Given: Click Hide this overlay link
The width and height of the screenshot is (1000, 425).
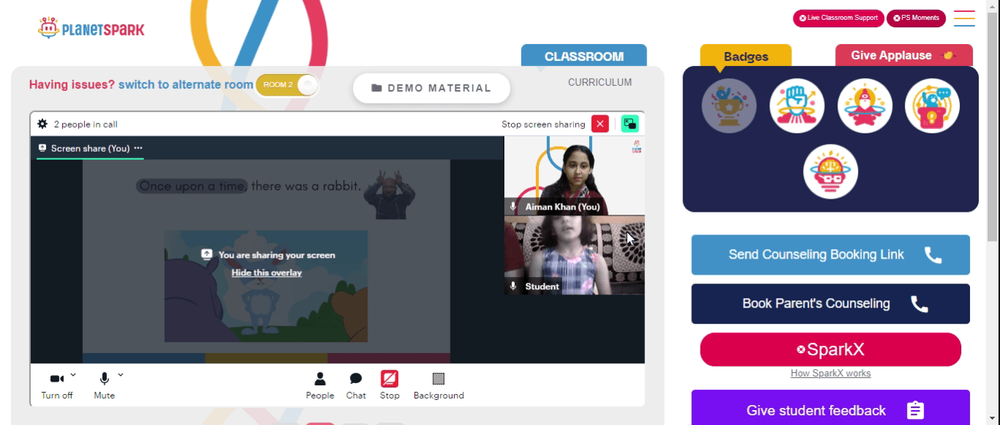Looking at the screenshot, I should pos(267,272).
